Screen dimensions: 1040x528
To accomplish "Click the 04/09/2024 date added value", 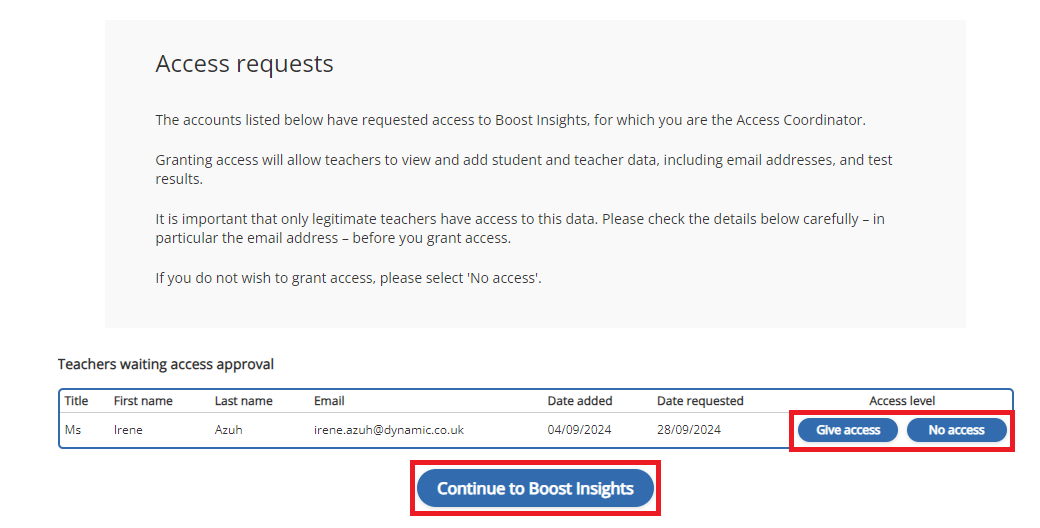I will click(x=579, y=430).
